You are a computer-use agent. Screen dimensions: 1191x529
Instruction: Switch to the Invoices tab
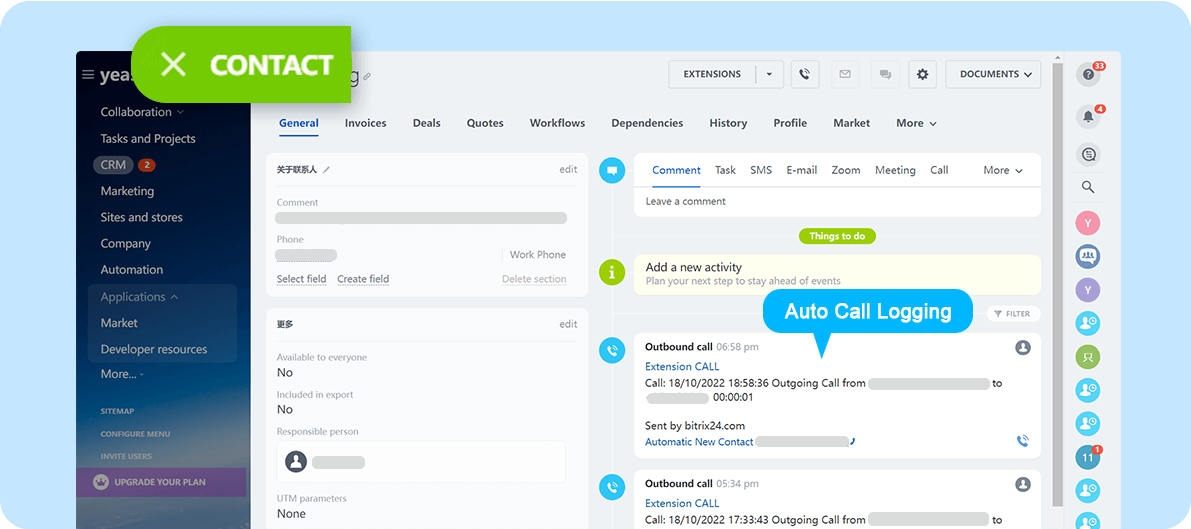365,123
